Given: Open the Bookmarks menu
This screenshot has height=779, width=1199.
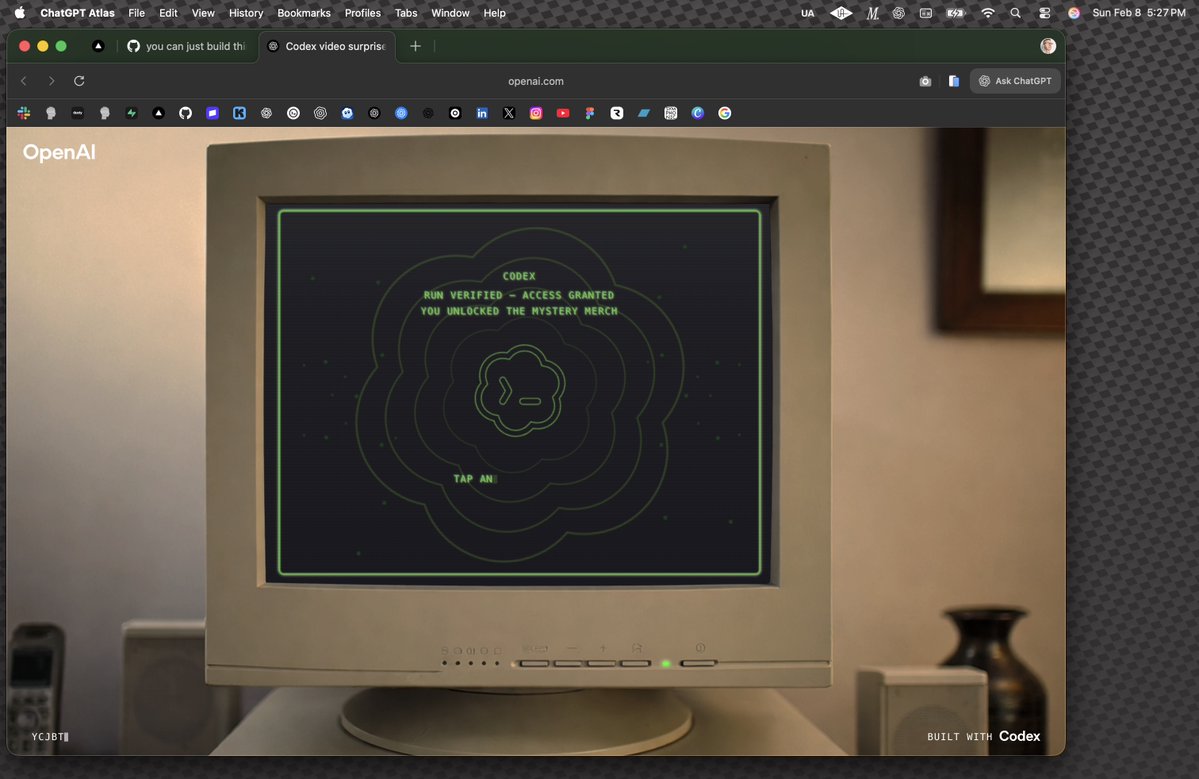Looking at the screenshot, I should click(x=304, y=13).
